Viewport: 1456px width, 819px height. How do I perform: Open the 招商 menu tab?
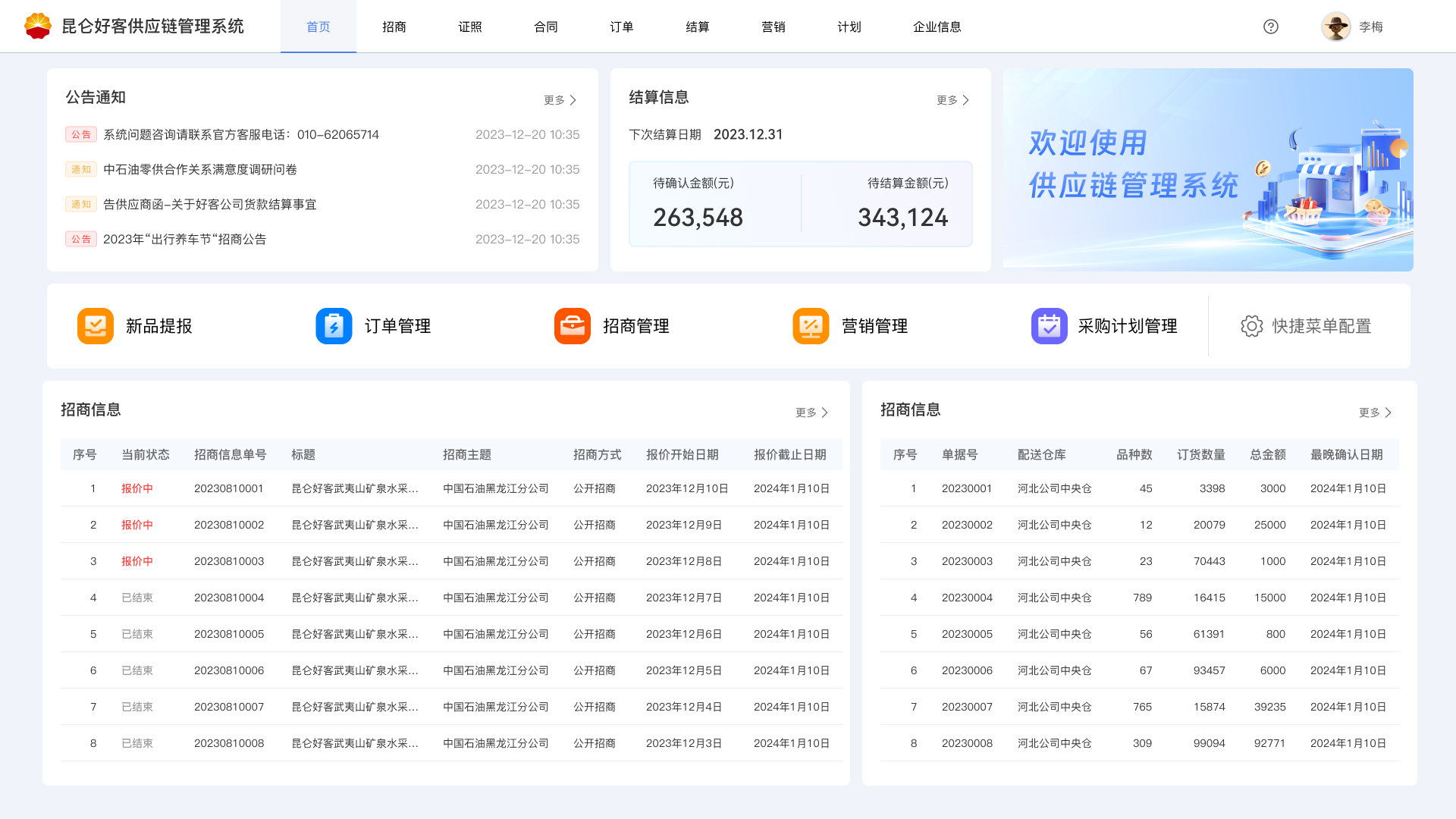click(394, 27)
